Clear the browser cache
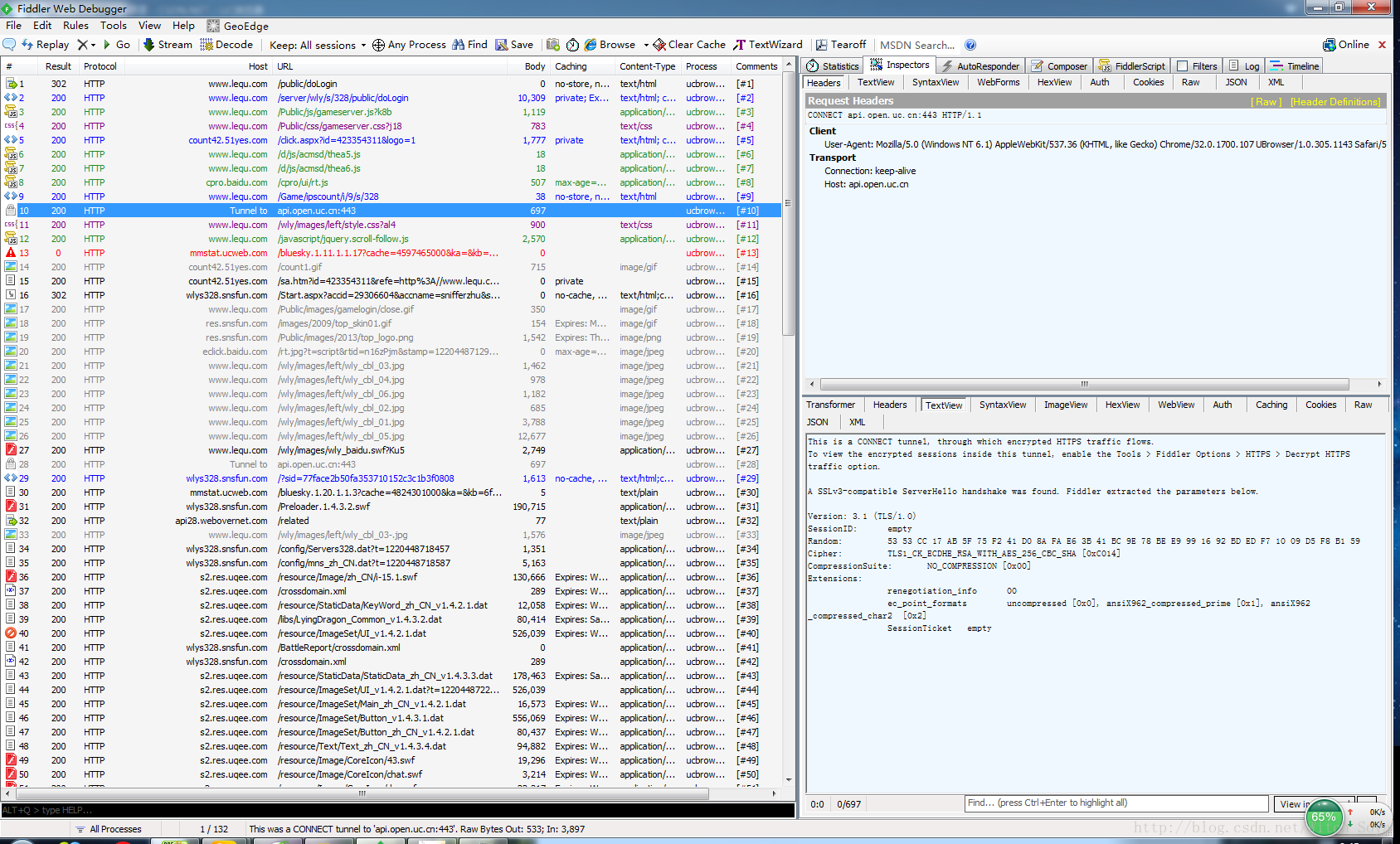This screenshot has width=1400, height=844. [x=689, y=45]
